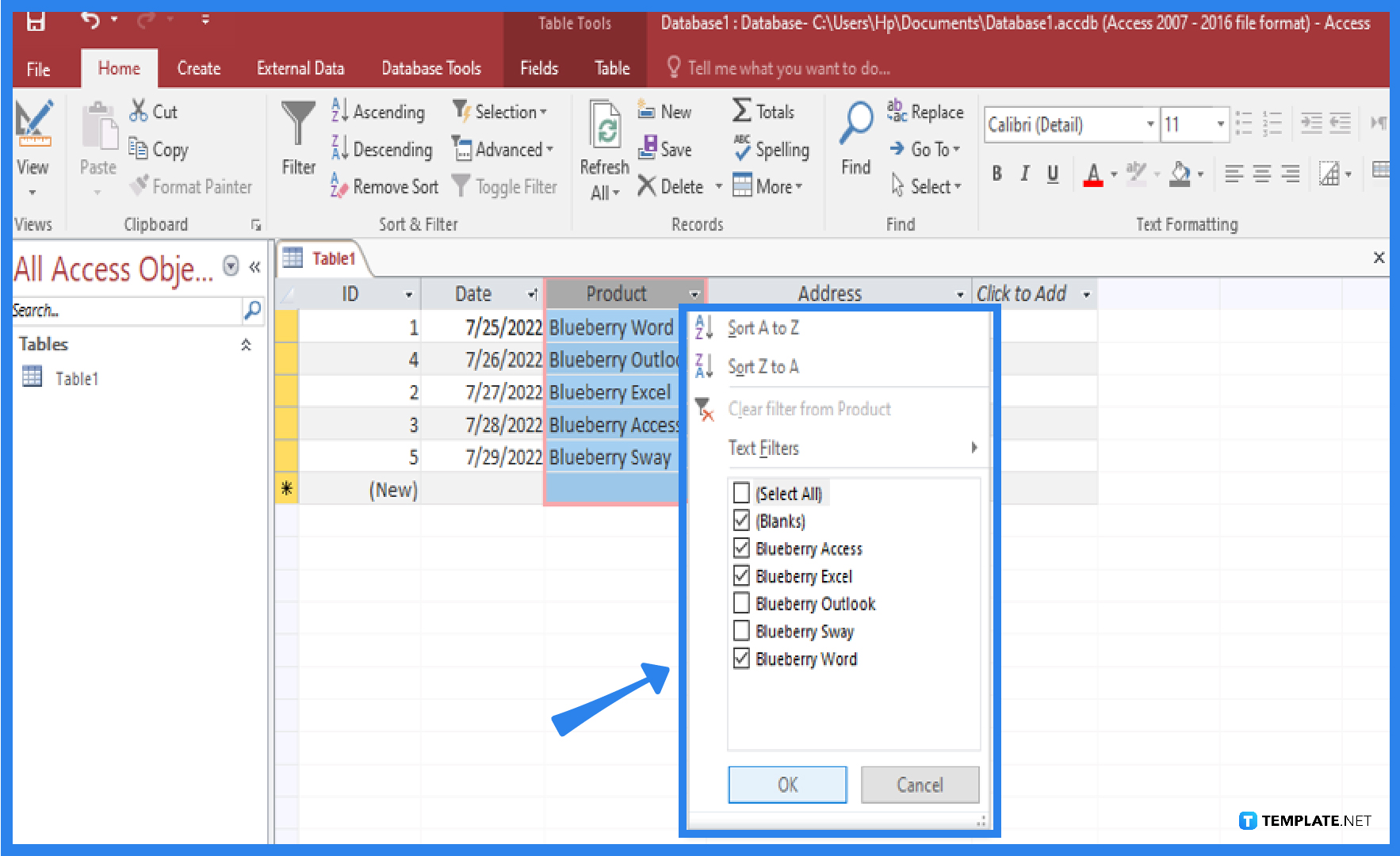Run Spelling check from Records group
The width and height of the screenshot is (1400, 856).
point(771,149)
